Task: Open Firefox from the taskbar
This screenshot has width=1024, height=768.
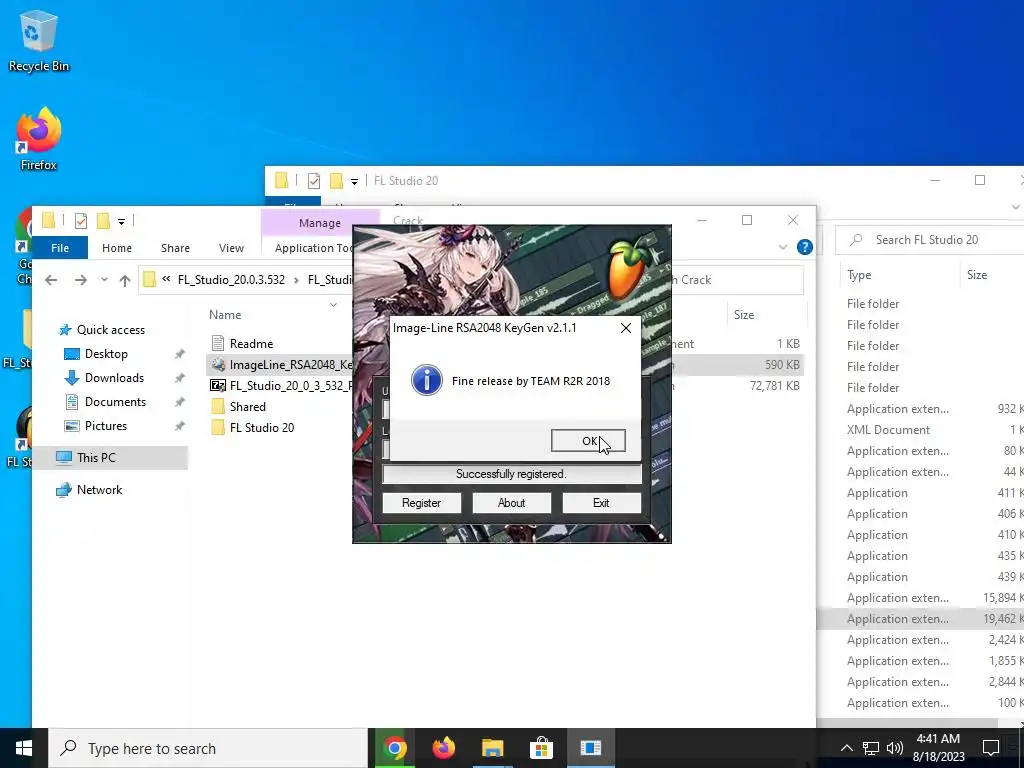Action: pos(443,748)
